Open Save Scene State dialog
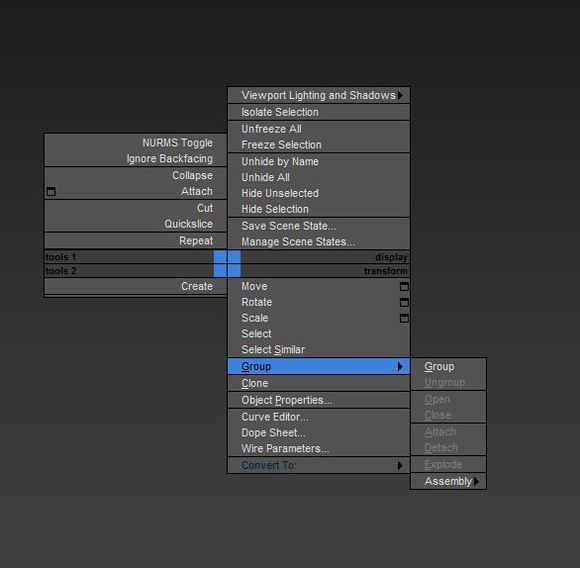 click(319, 226)
